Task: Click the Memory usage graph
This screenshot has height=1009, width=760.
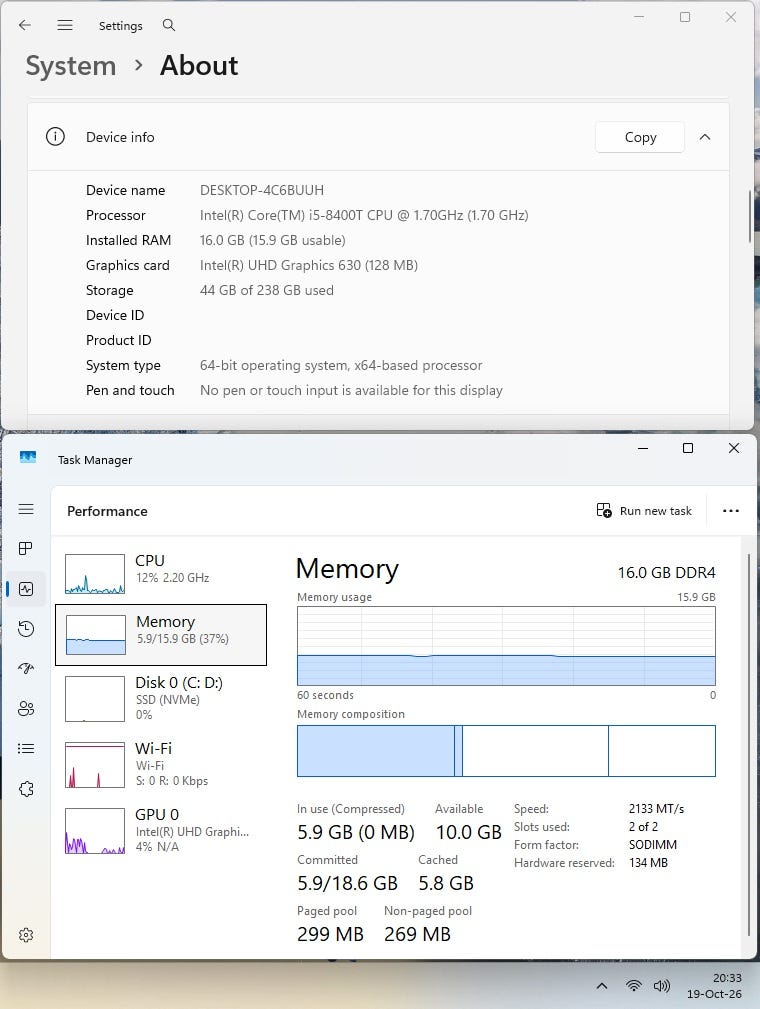Action: pos(506,646)
